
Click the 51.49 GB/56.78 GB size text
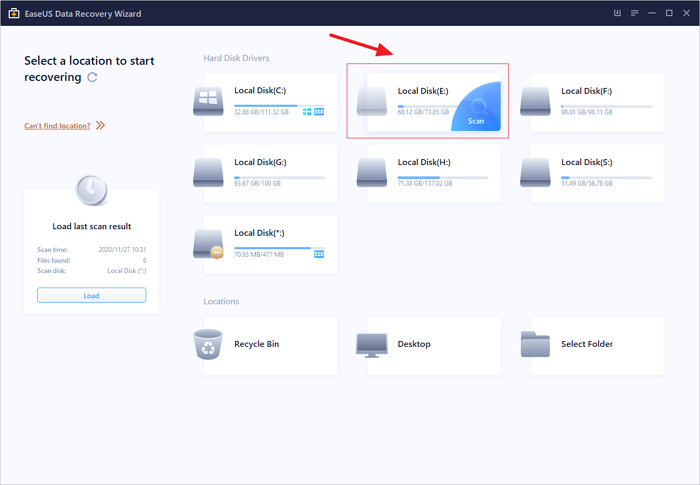[587, 183]
